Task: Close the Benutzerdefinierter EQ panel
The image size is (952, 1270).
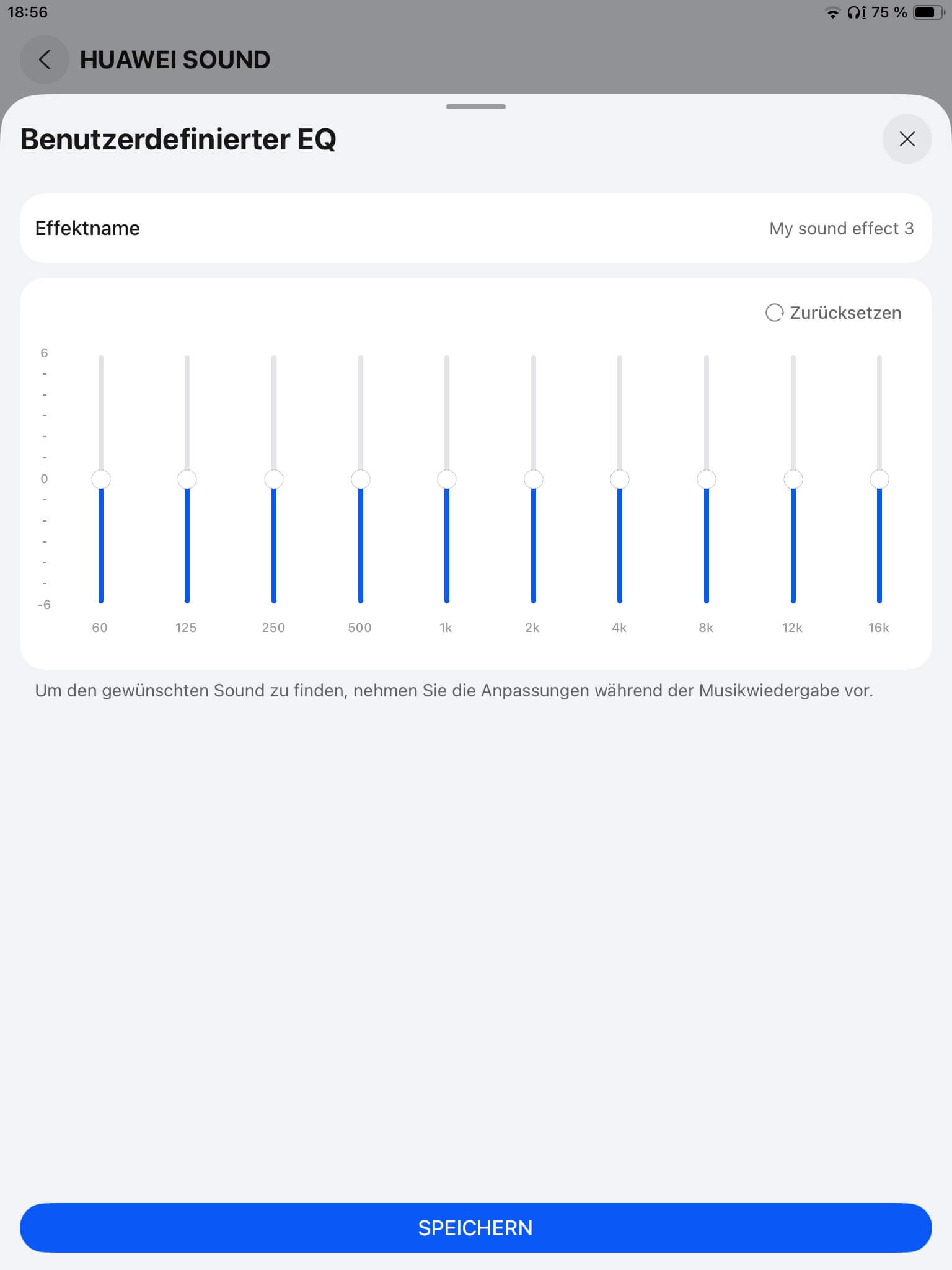Action: (x=907, y=139)
